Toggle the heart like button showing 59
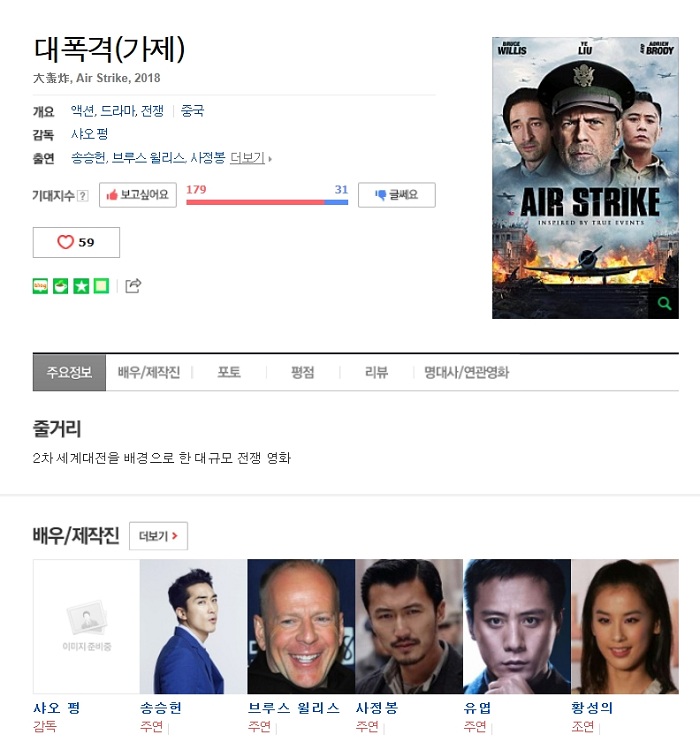 point(76,242)
